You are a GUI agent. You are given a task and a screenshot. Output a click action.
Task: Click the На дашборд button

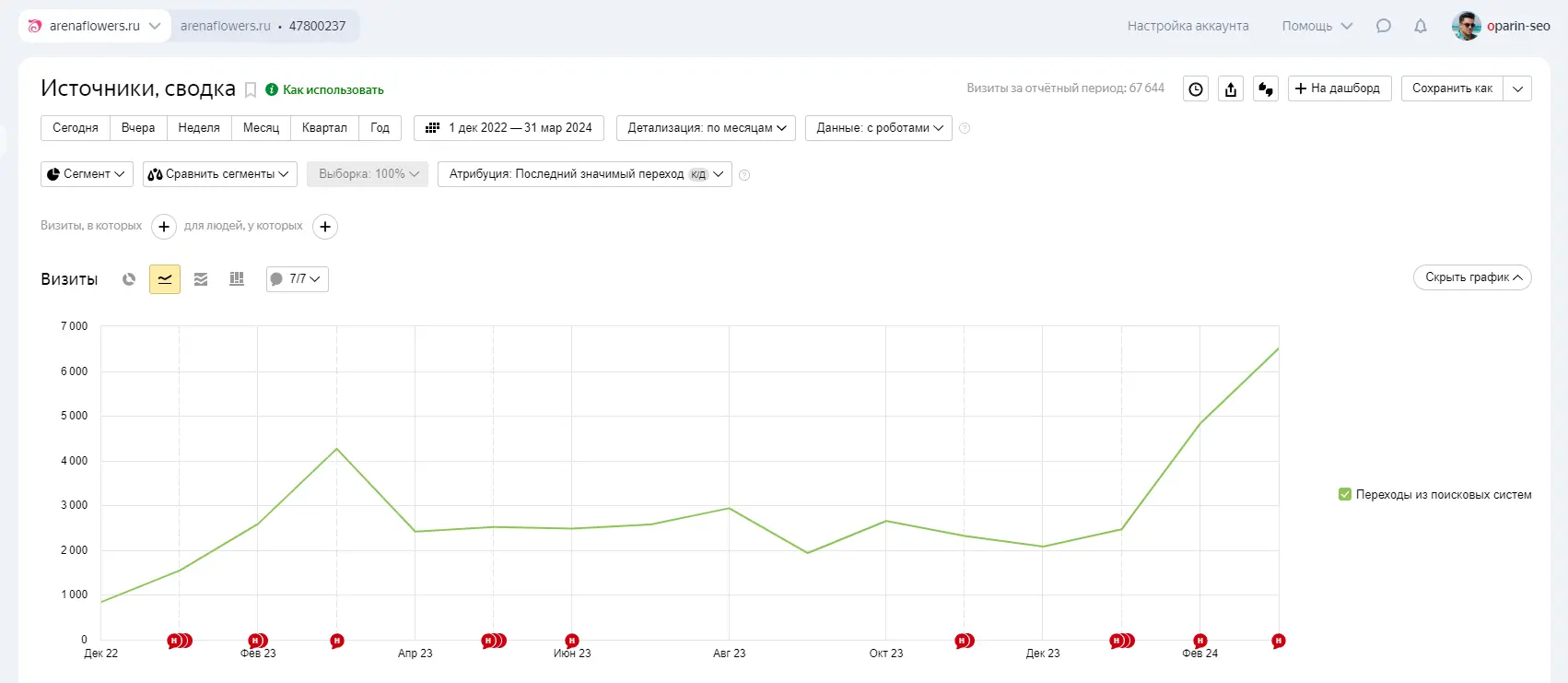tap(1339, 88)
